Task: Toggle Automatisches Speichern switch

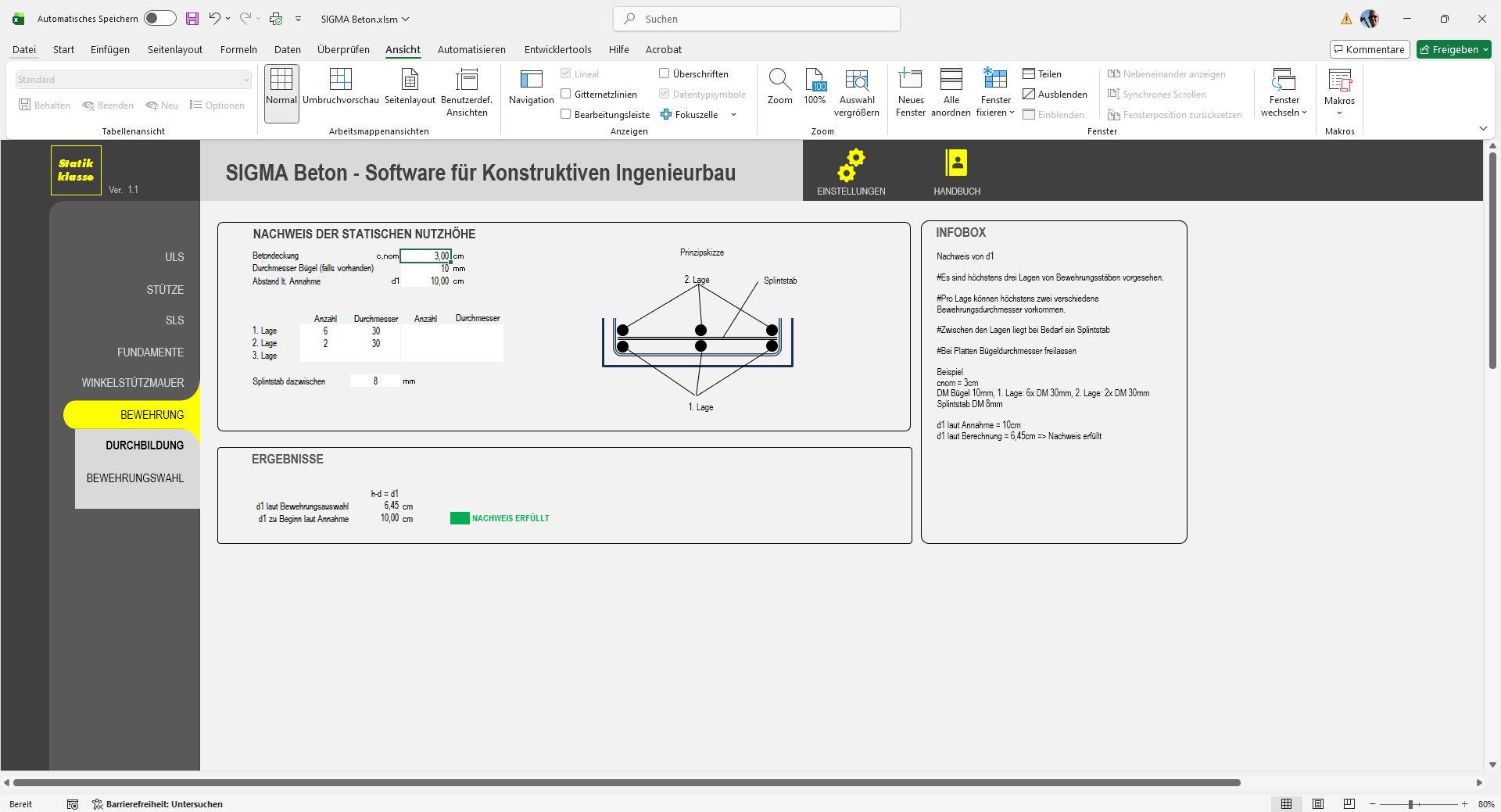Action: tap(159, 19)
